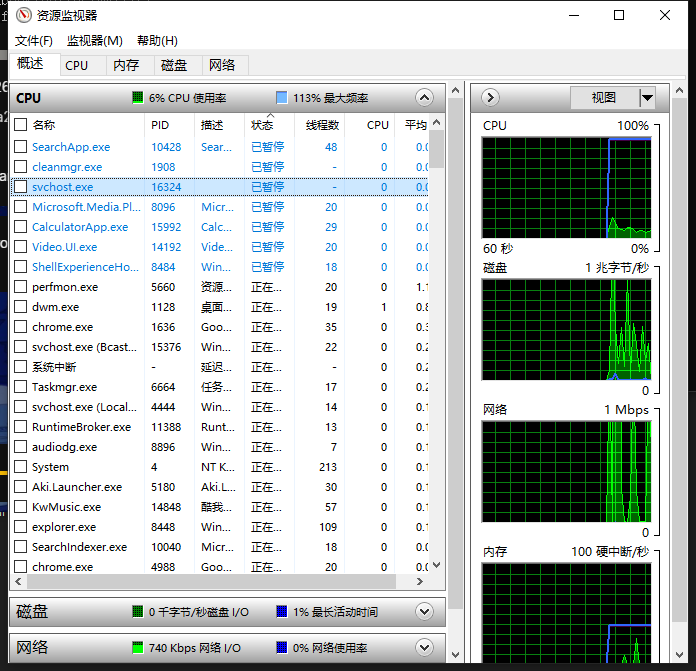Check the Taskmgr.exe checkbox

click(20, 387)
